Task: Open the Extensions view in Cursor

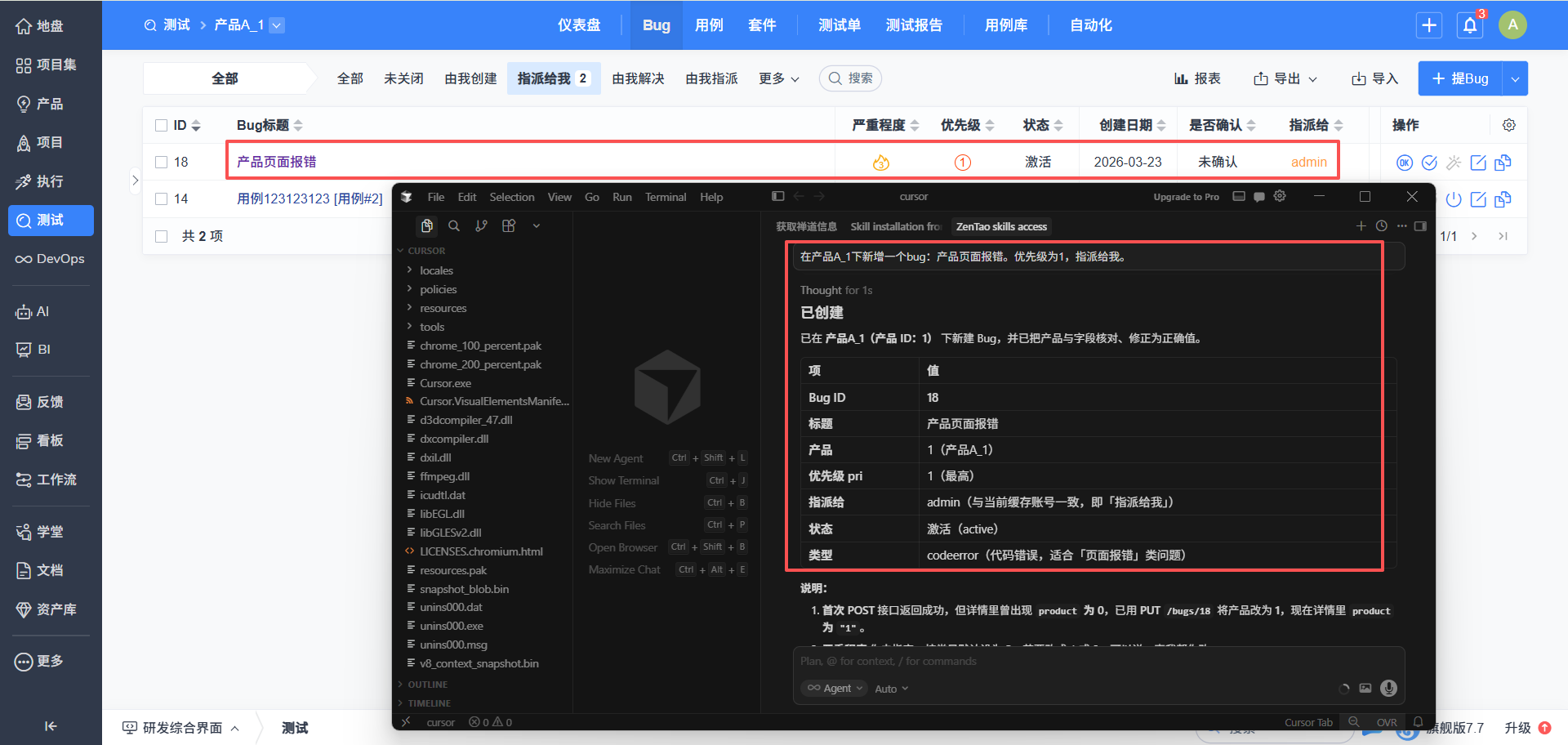Action: pyautogui.click(x=509, y=226)
